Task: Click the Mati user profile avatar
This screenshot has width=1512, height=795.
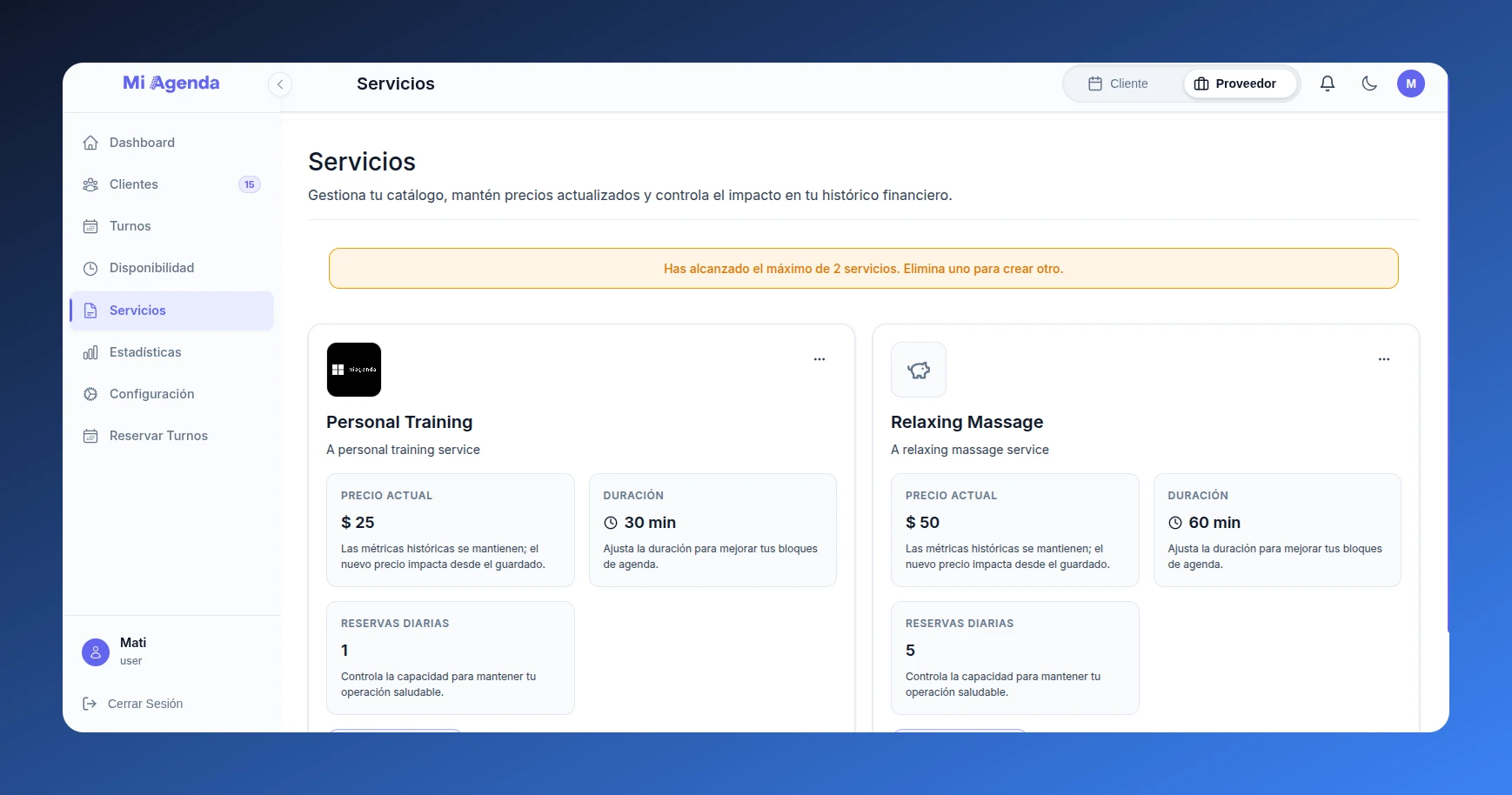Action: (96, 652)
